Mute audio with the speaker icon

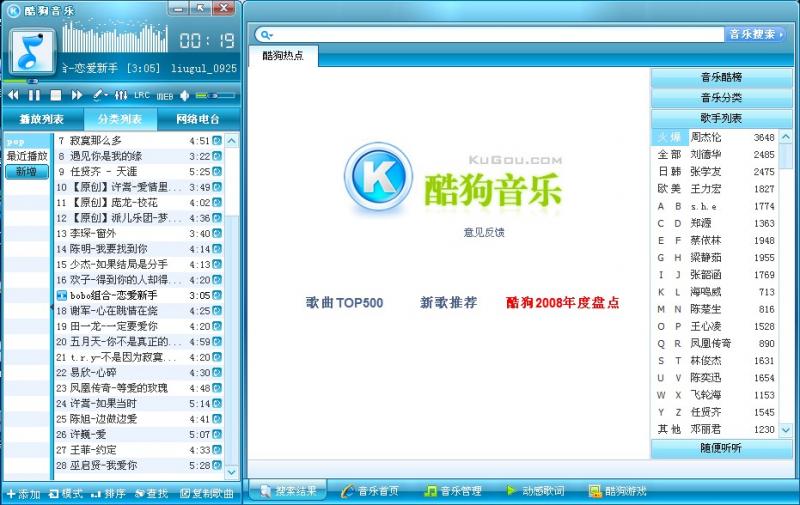tap(185, 95)
